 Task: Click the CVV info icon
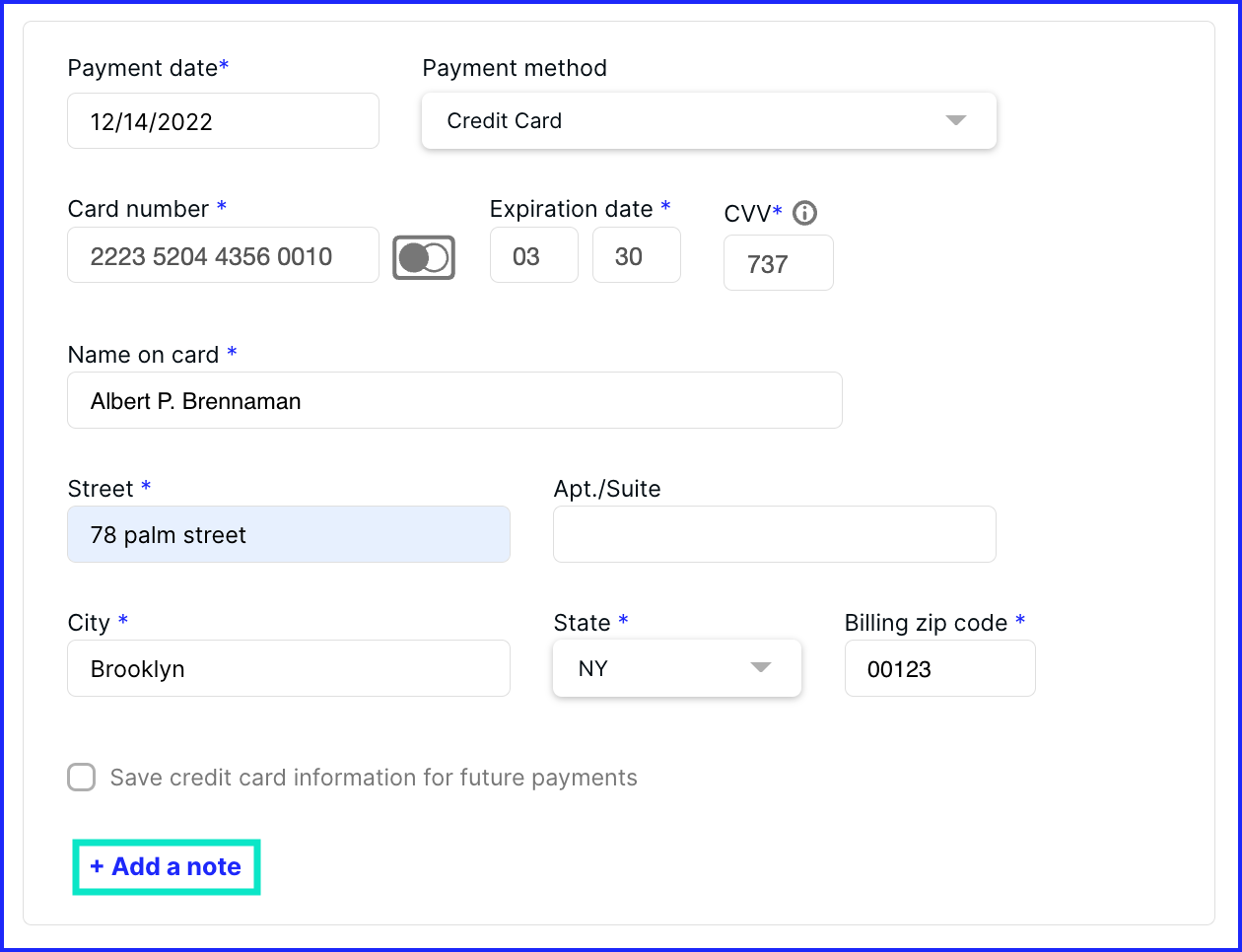[804, 213]
